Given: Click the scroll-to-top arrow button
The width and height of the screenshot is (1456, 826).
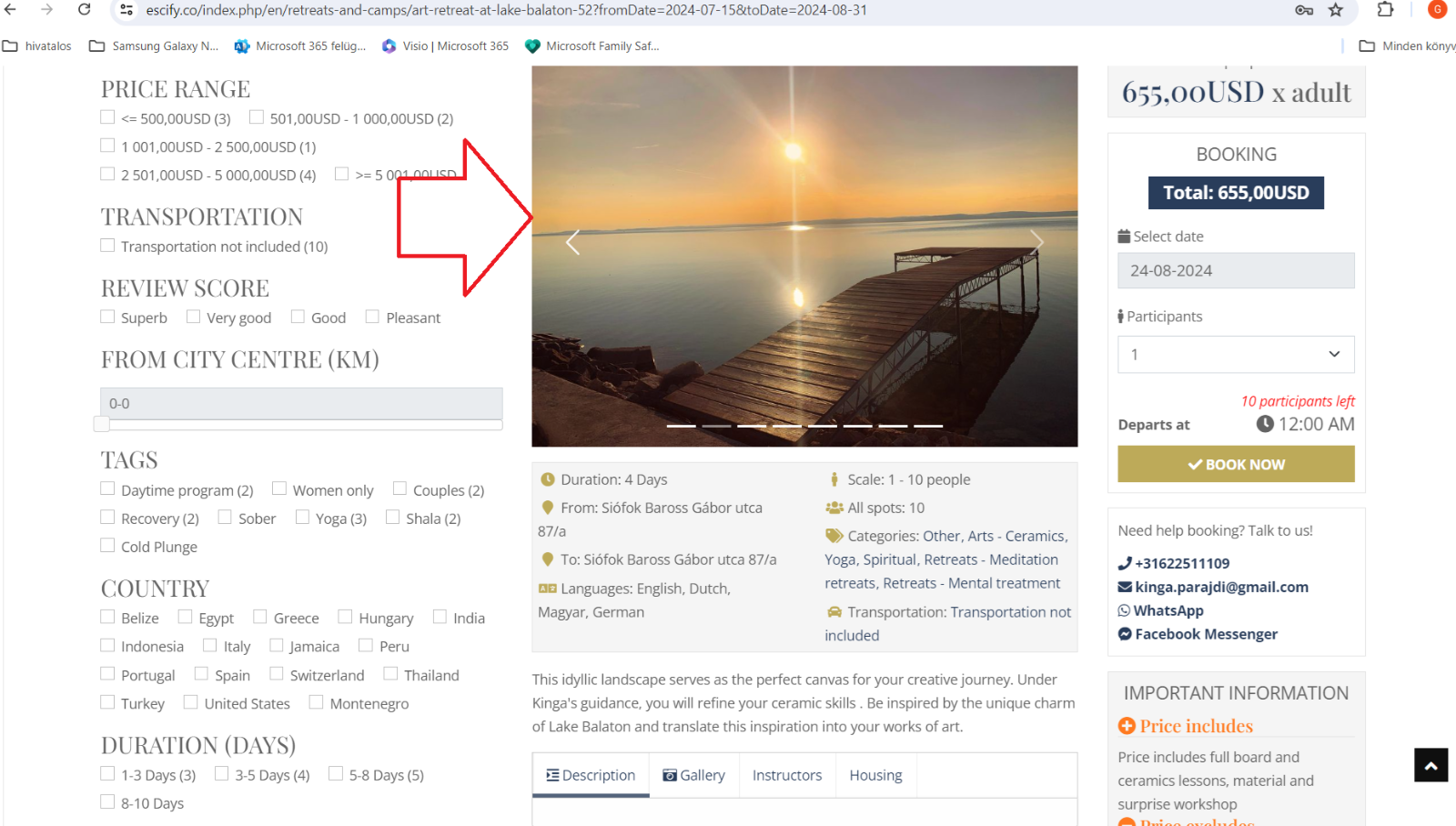Looking at the screenshot, I should click(1430, 765).
